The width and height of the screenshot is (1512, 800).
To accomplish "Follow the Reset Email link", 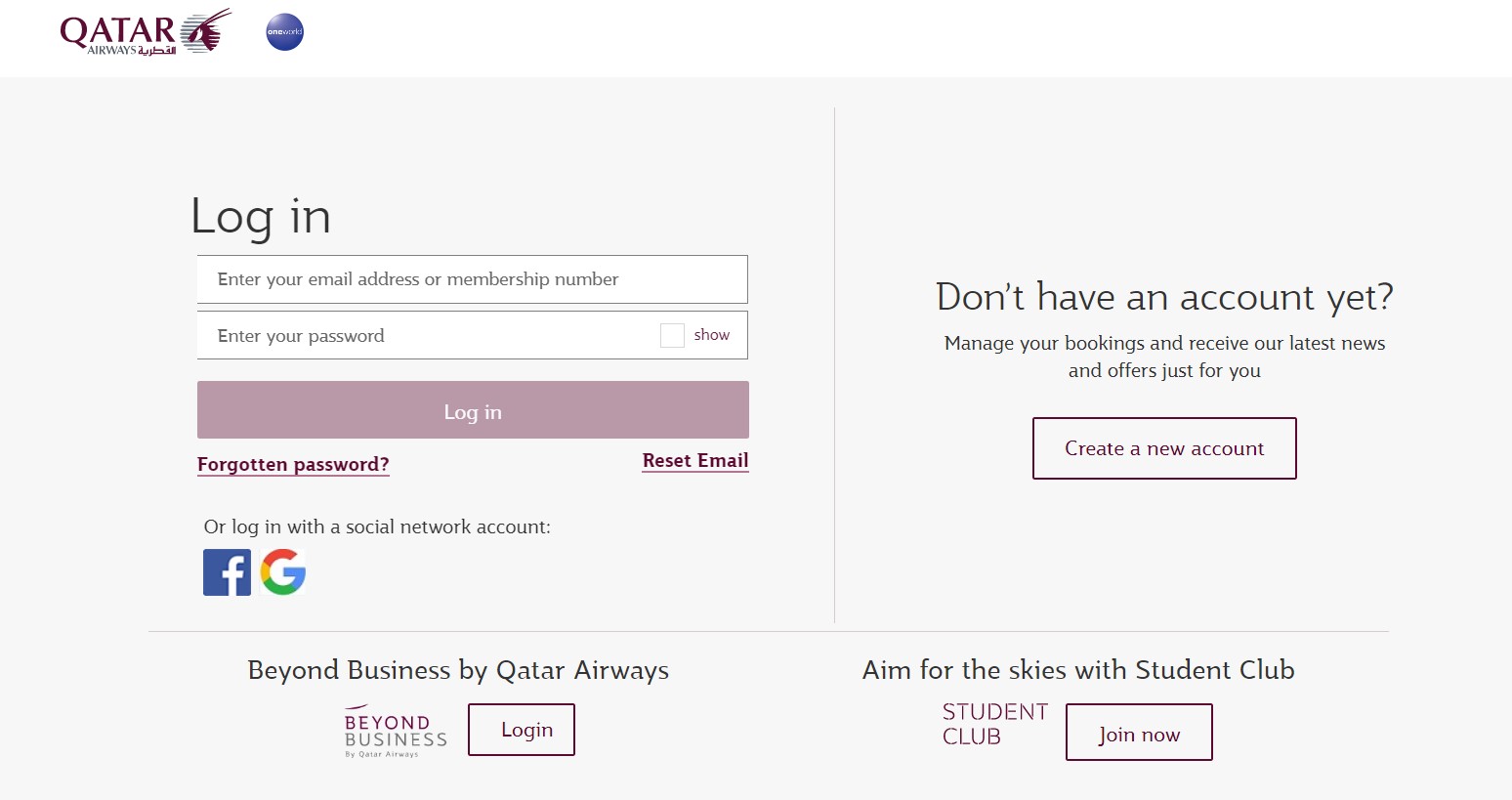I will [x=695, y=461].
